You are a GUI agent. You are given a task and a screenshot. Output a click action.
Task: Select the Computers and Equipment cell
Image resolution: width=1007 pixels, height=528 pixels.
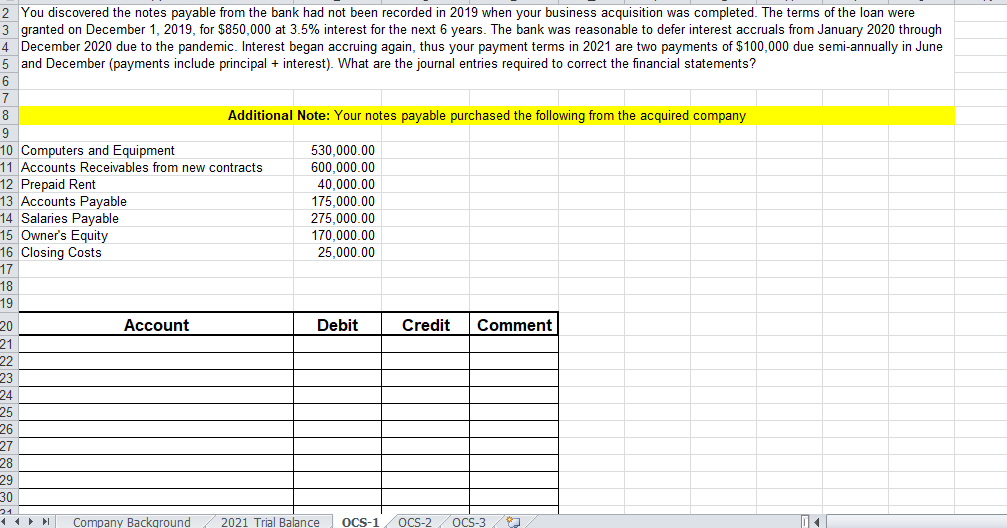156,150
